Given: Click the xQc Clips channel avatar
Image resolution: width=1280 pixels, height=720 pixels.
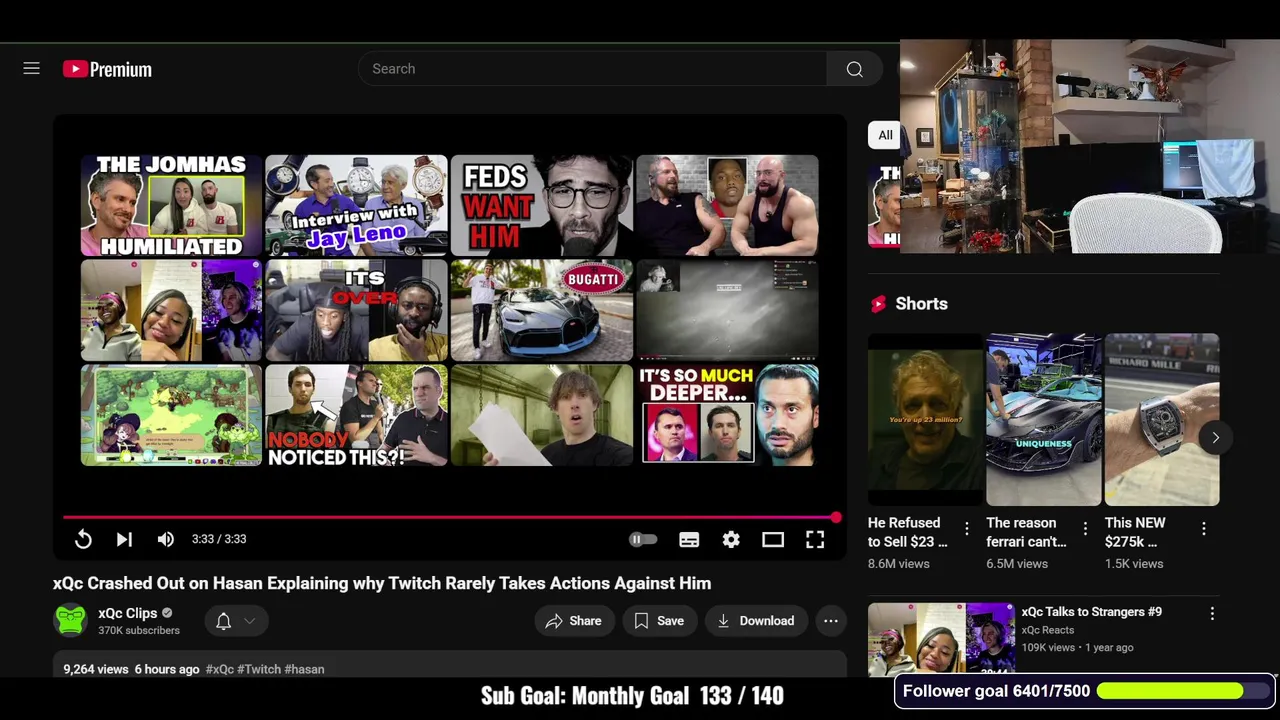Looking at the screenshot, I should [70, 621].
